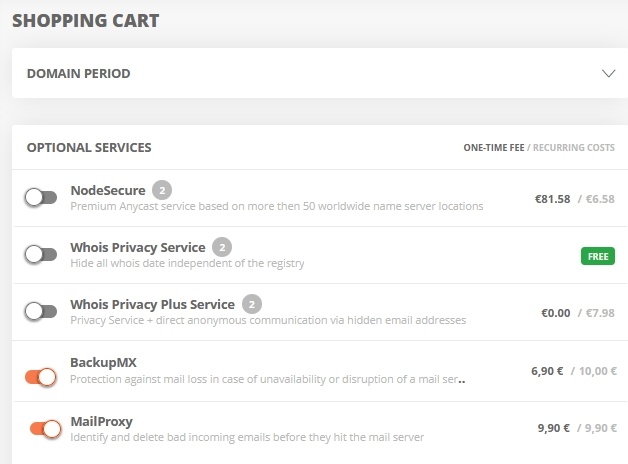Click the Recurring Costs column label
Viewport: 628px width, 464px height.
coord(574,148)
